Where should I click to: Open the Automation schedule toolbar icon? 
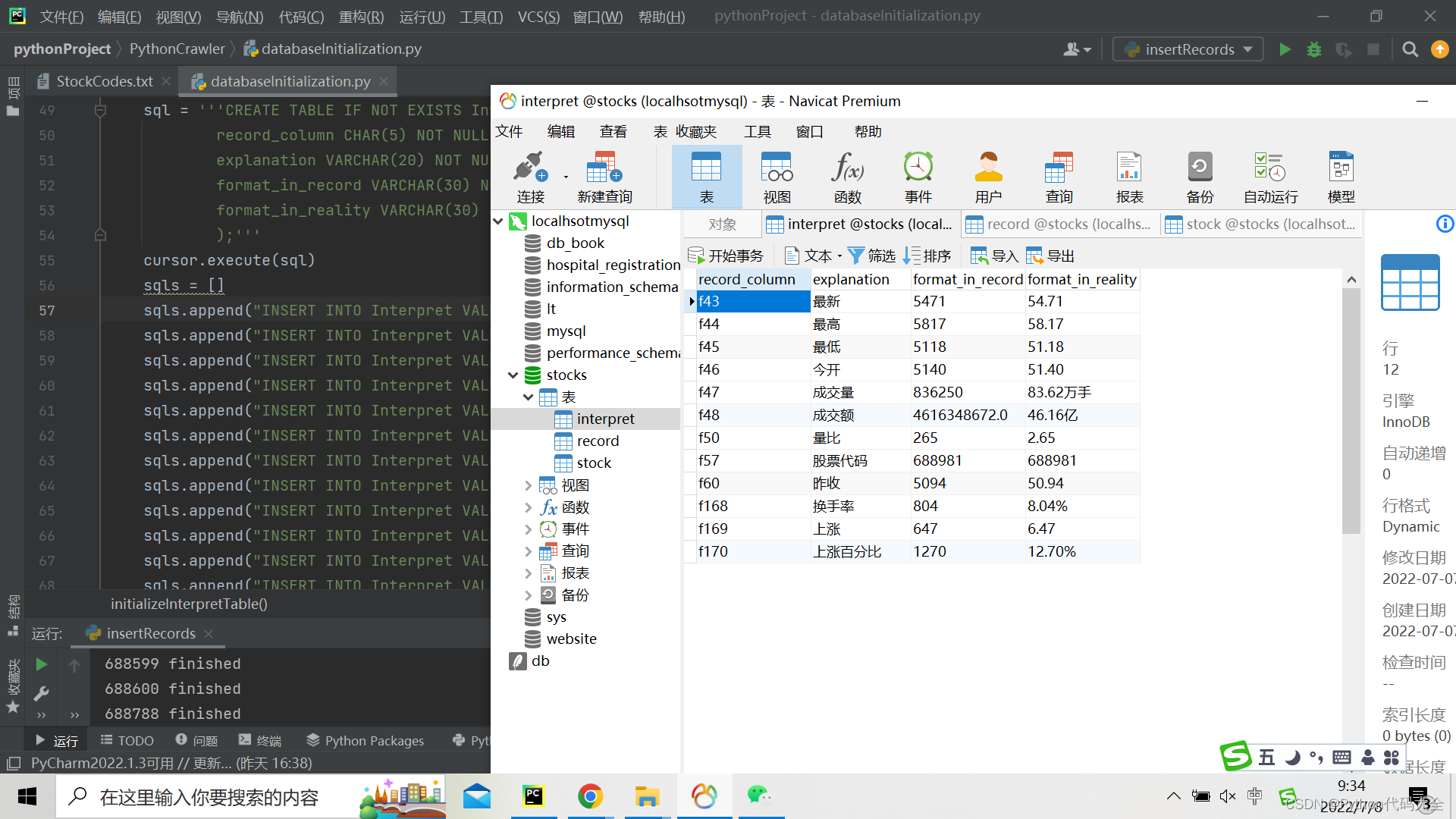click(x=1270, y=177)
